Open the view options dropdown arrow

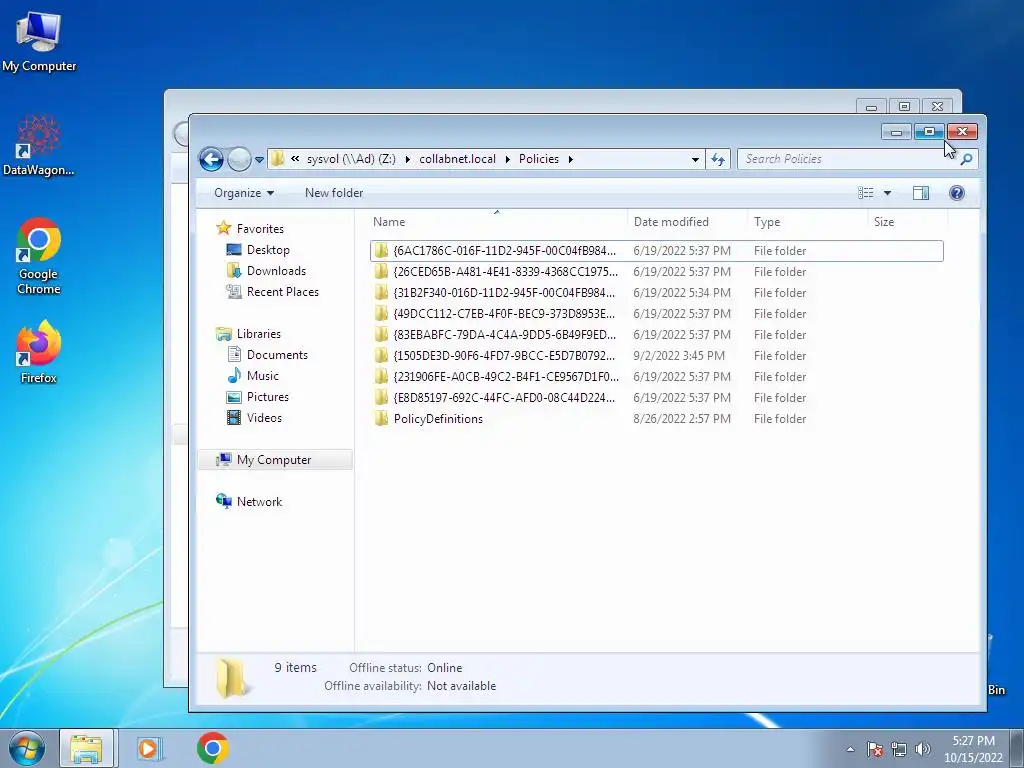tap(887, 193)
